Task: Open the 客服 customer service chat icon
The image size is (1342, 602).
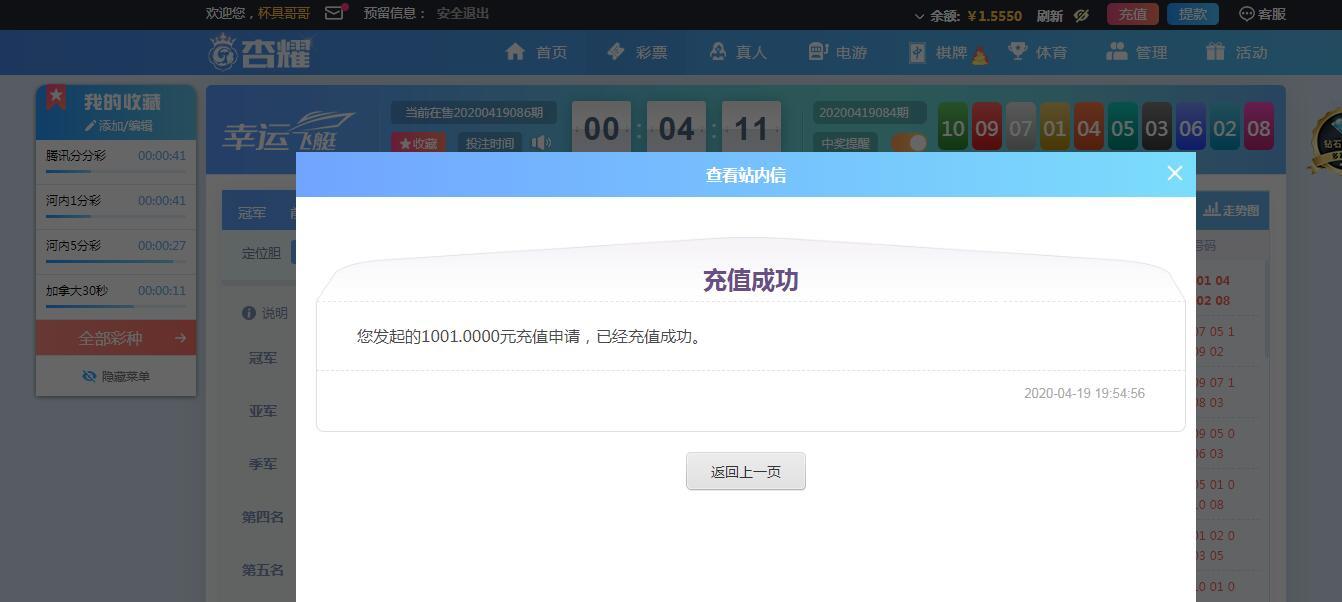Action: click(x=1246, y=14)
